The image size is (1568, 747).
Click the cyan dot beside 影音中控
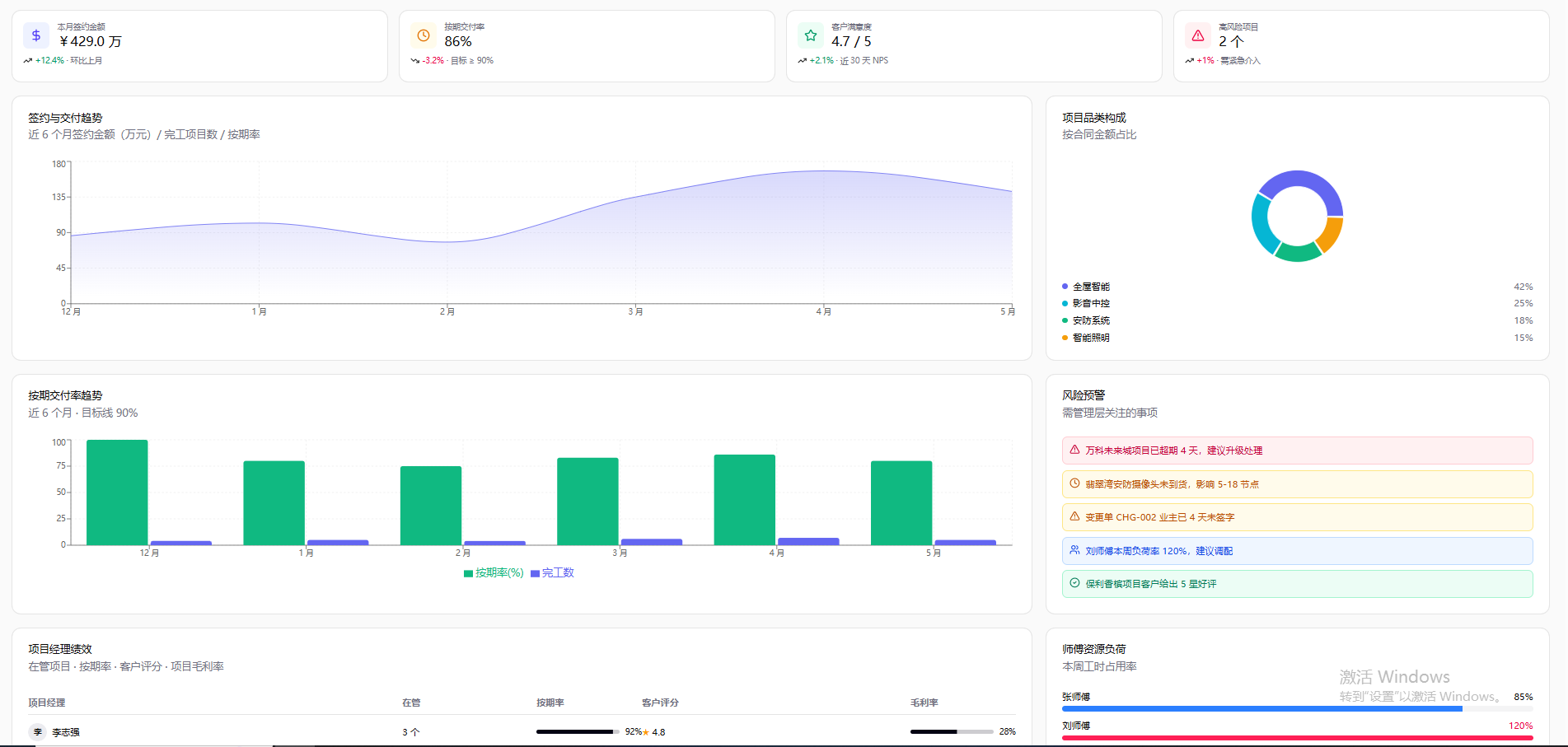(x=1065, y=304)
